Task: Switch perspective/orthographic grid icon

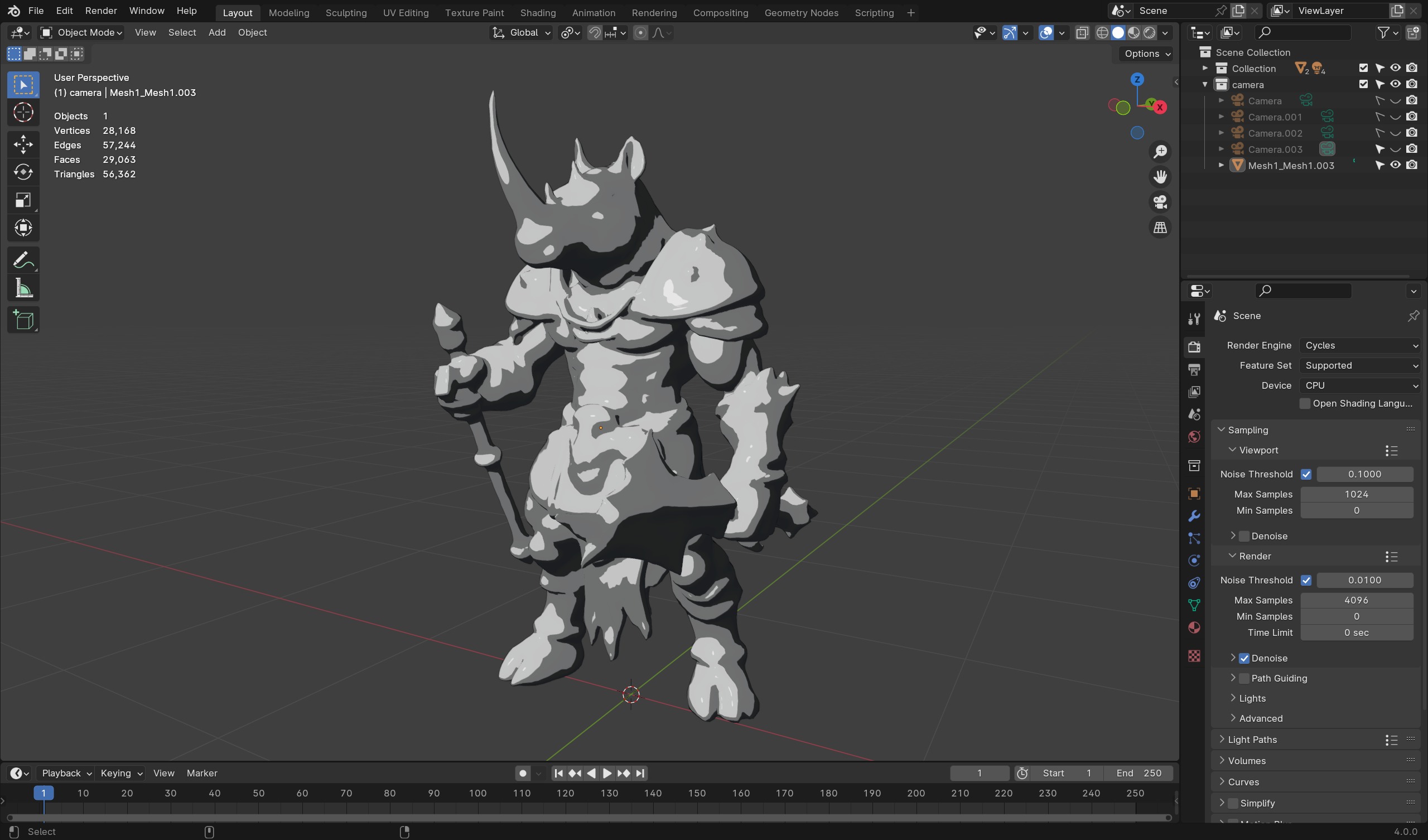Action: [x=1160, y=227]
